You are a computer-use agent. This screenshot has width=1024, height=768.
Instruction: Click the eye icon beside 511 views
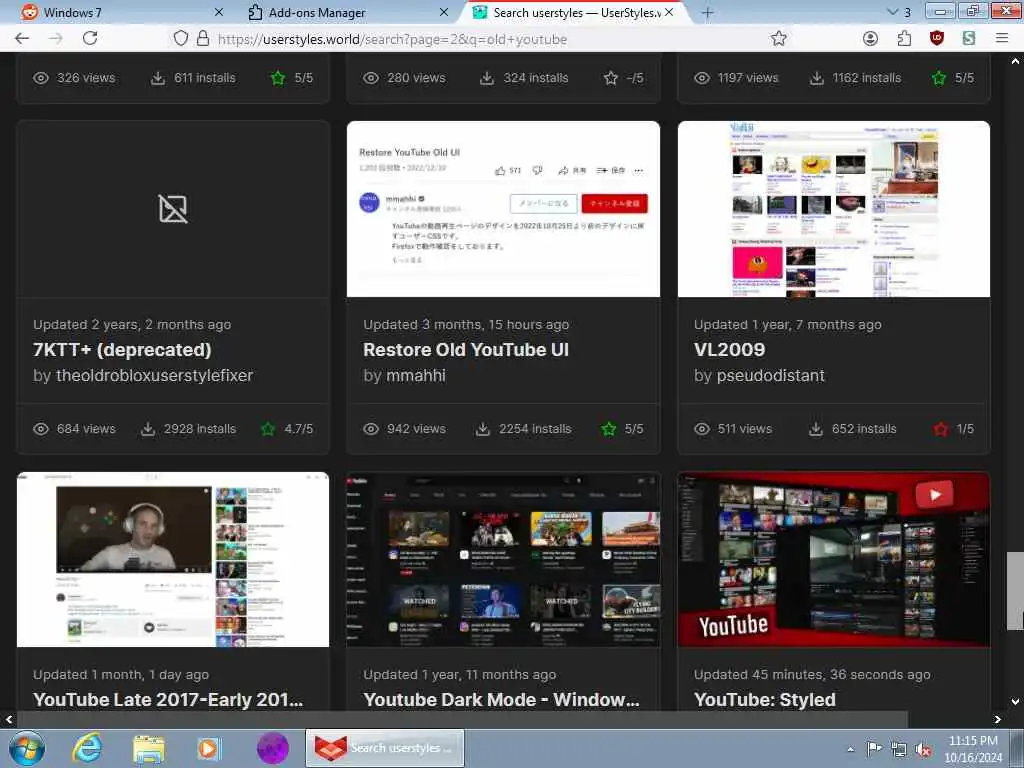point(701,429)
